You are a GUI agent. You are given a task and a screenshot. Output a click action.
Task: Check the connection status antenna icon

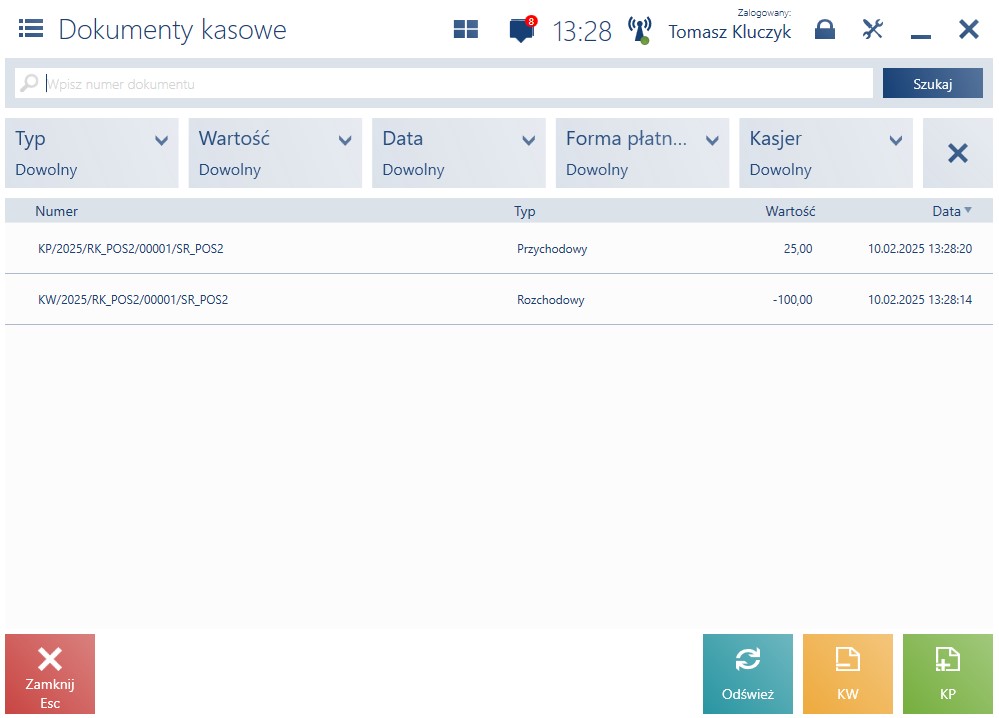[640, 30]
